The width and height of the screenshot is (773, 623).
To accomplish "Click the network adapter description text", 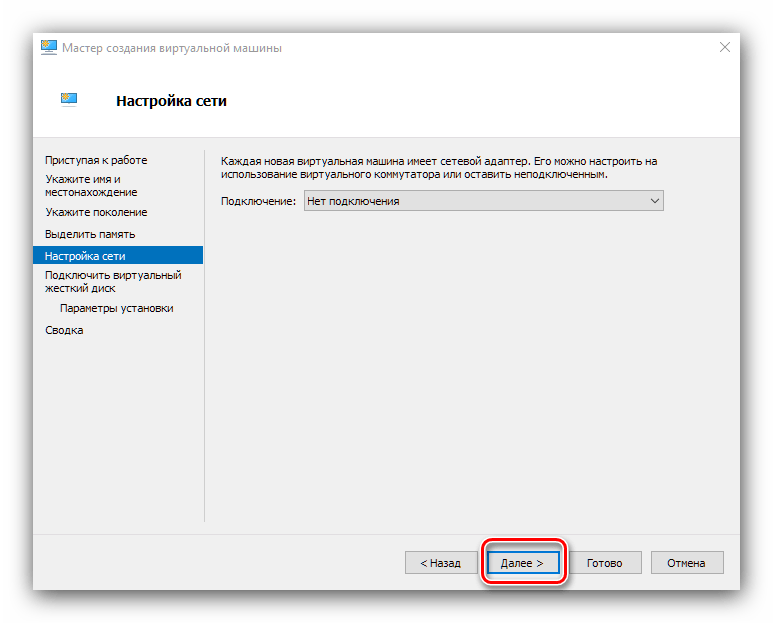I will pos(439,168).
